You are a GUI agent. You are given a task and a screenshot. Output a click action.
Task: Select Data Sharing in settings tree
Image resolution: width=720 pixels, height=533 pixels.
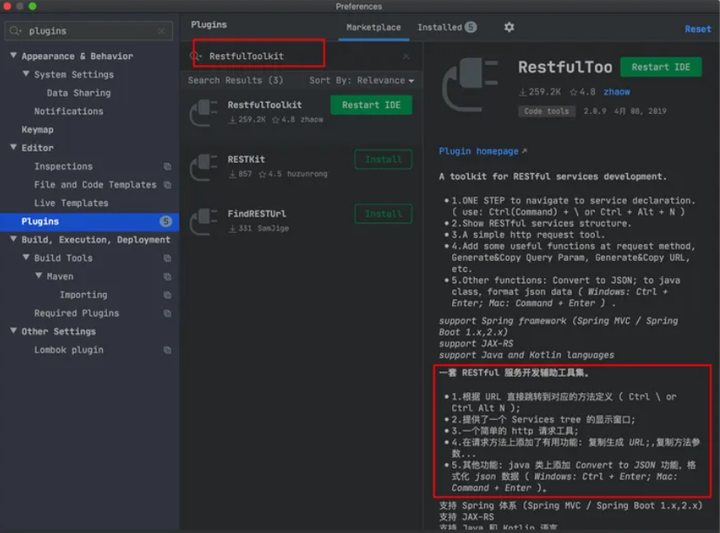click(79, 93)
